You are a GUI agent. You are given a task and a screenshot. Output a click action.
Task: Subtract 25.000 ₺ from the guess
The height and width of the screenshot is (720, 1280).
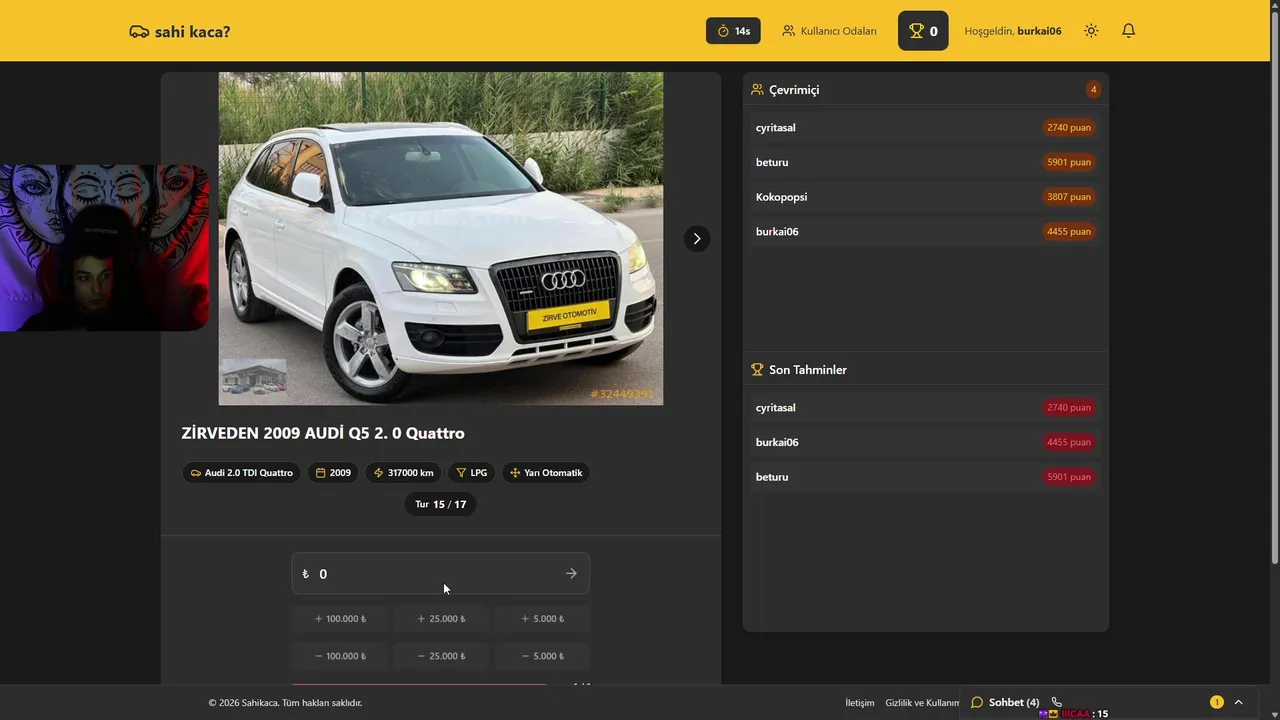tap(441, 656)
